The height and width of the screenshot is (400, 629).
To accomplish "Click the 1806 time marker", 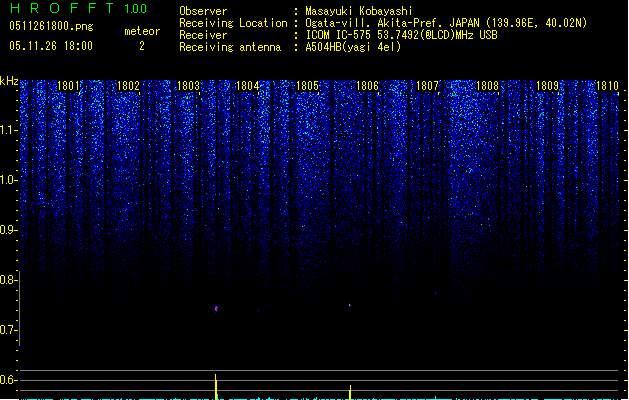I will pos(367,86).
